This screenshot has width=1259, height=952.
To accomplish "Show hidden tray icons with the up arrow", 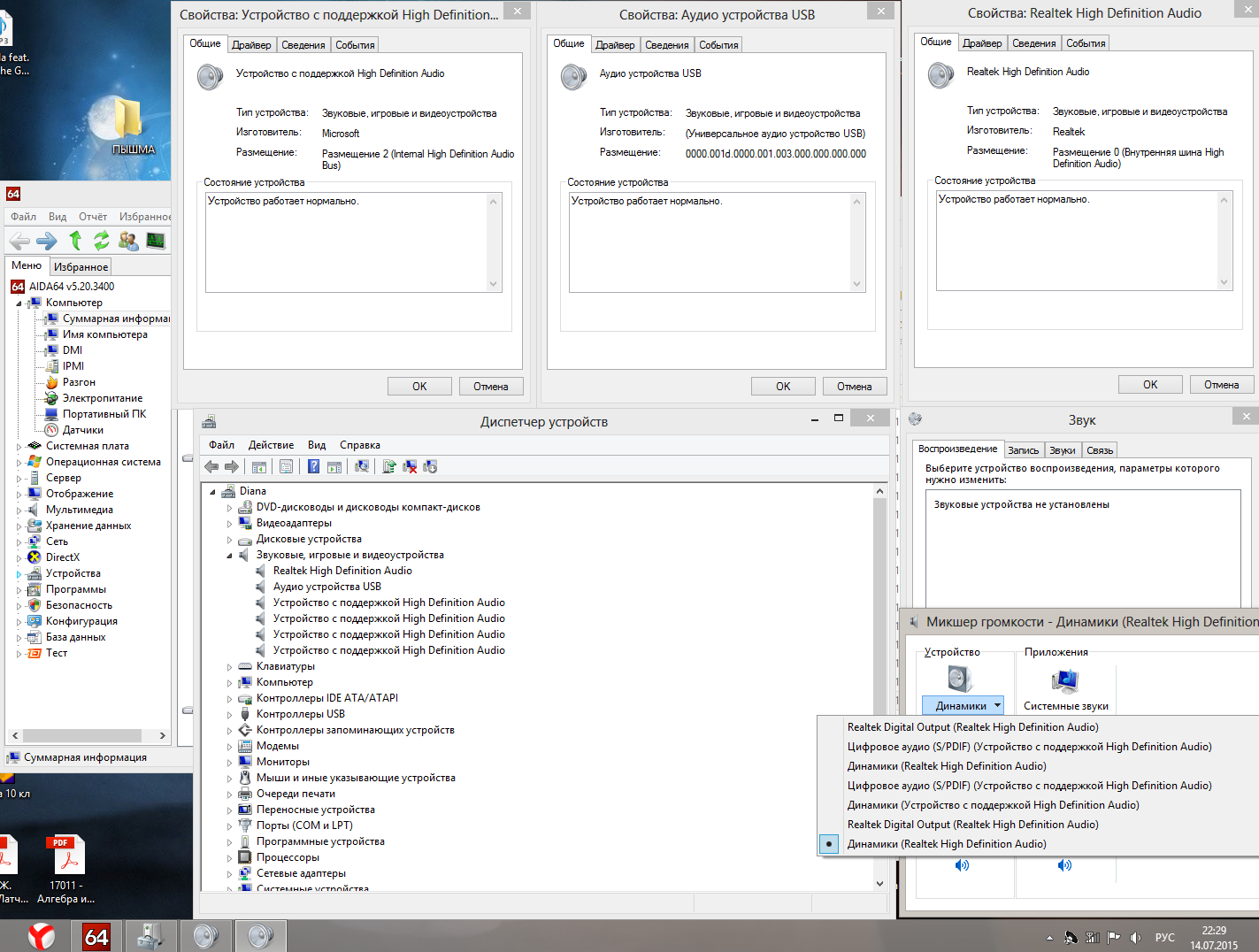I will [1050, 938].
